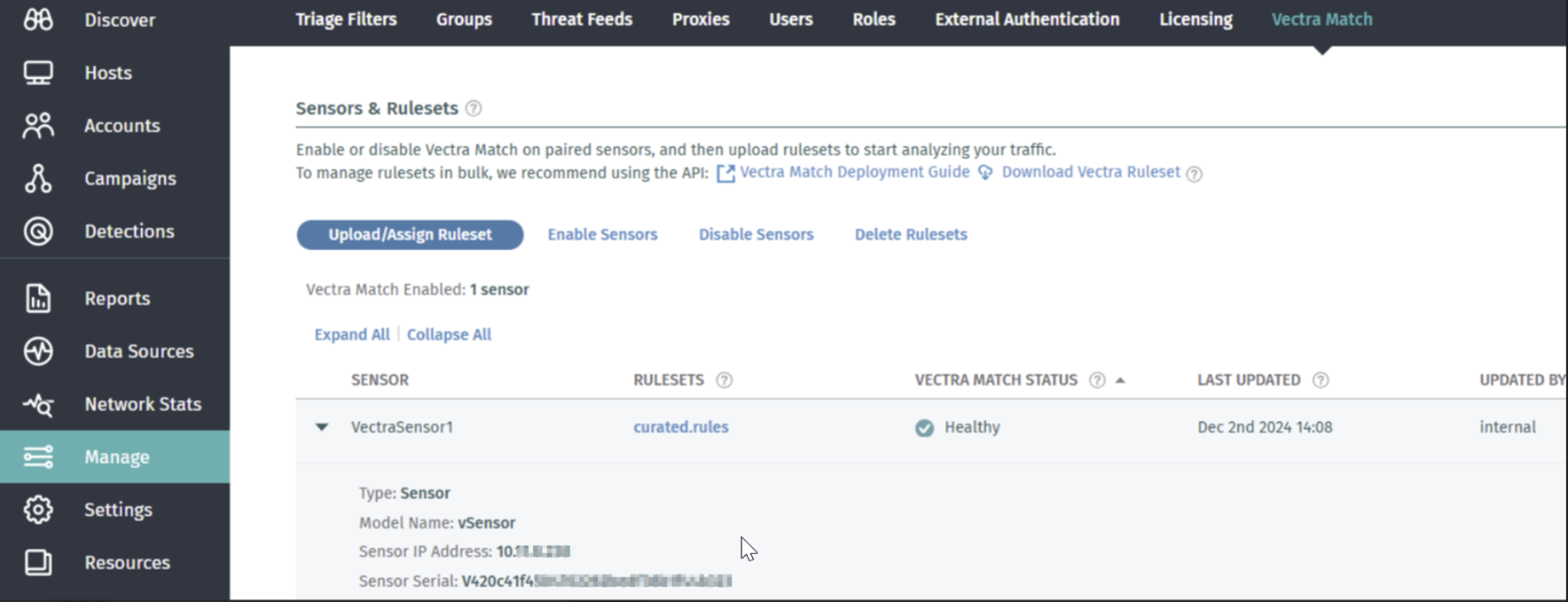The image size is (1568, 602).
Task: Open Accounts via the people icon
Action: pyautogui.click(x=38, y=126)
